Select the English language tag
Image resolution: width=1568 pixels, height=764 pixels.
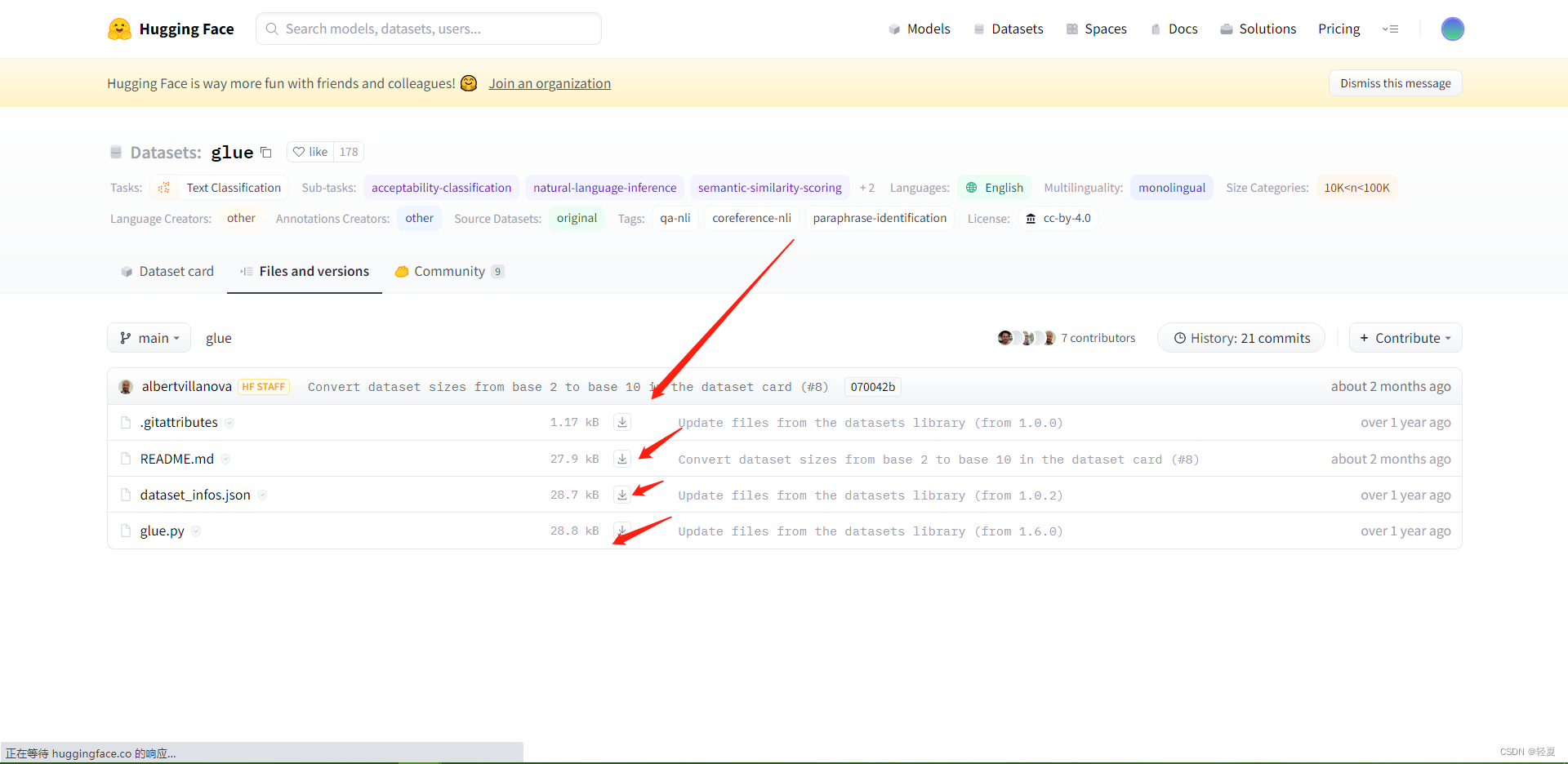[x=995, y=188]
